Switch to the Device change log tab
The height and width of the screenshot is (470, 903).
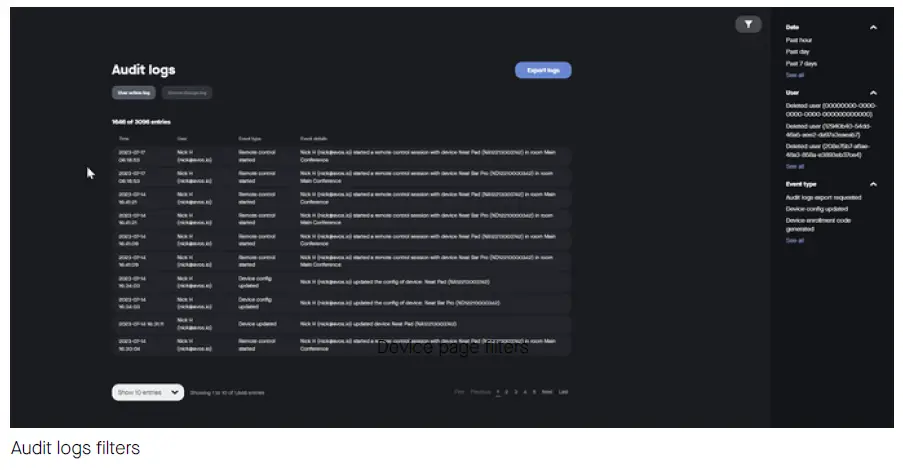coord(187,93)
